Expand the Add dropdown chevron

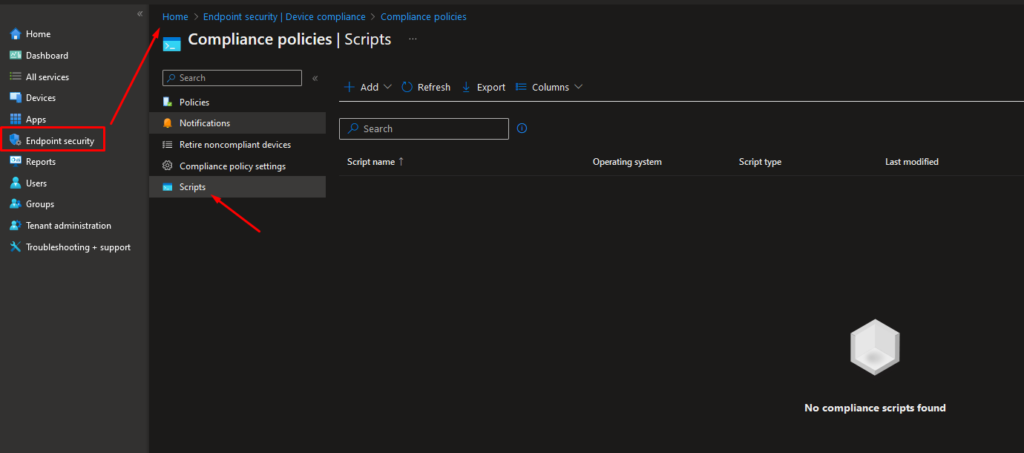[387, 87]
